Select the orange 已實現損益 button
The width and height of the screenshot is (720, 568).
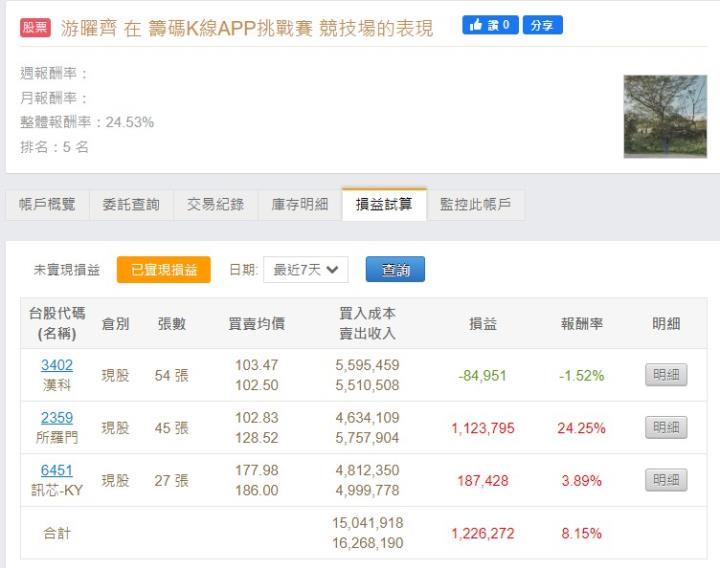click(x=163, y=270)
